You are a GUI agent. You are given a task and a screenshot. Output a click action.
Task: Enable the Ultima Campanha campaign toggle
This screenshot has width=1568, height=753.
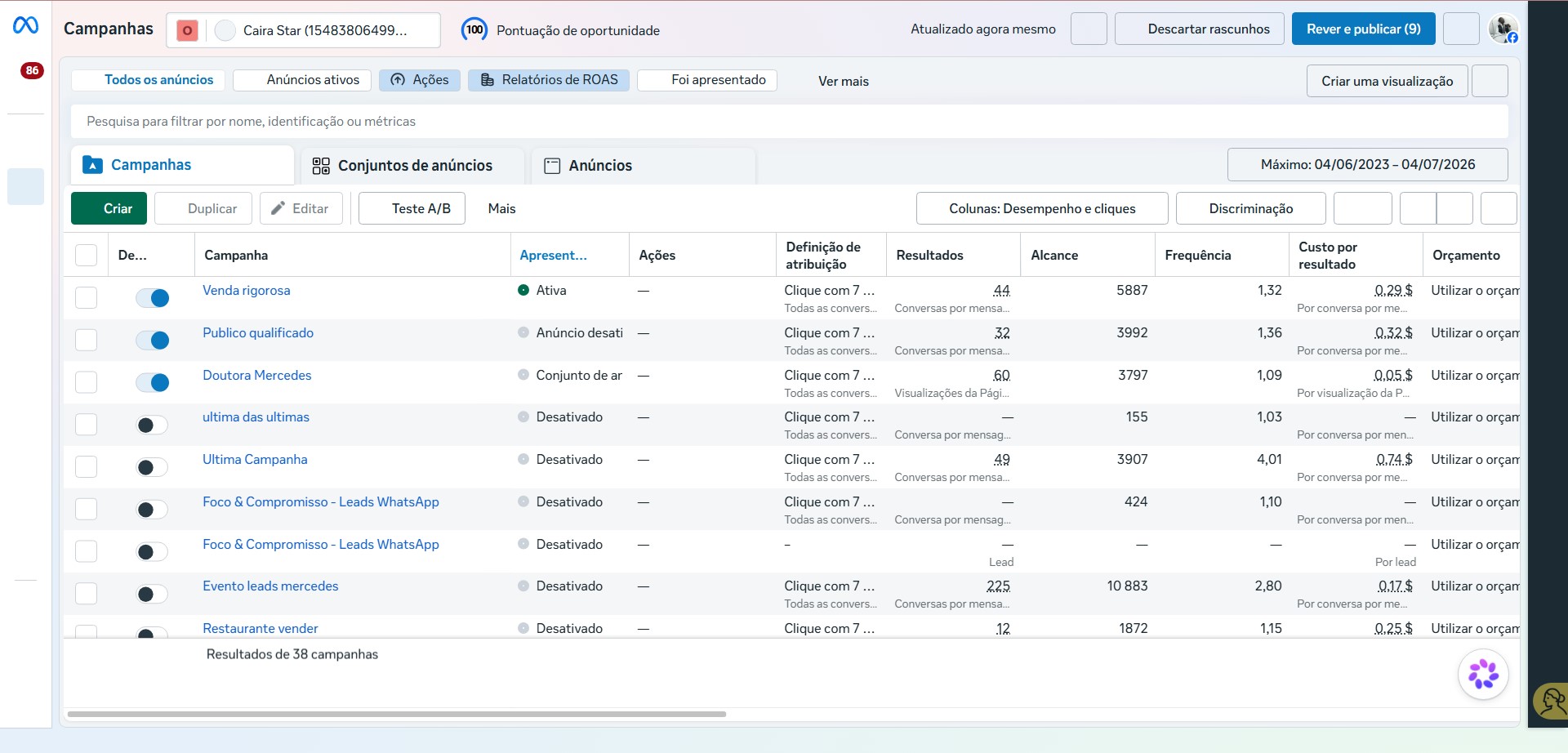(152, 467)
